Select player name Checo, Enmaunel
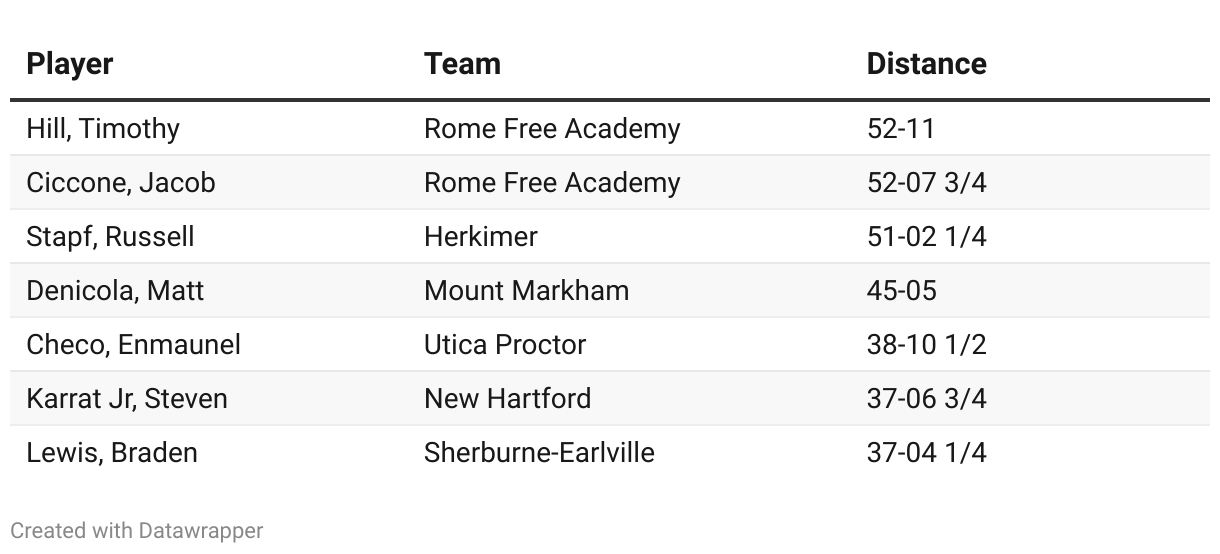 coord(133,345)
